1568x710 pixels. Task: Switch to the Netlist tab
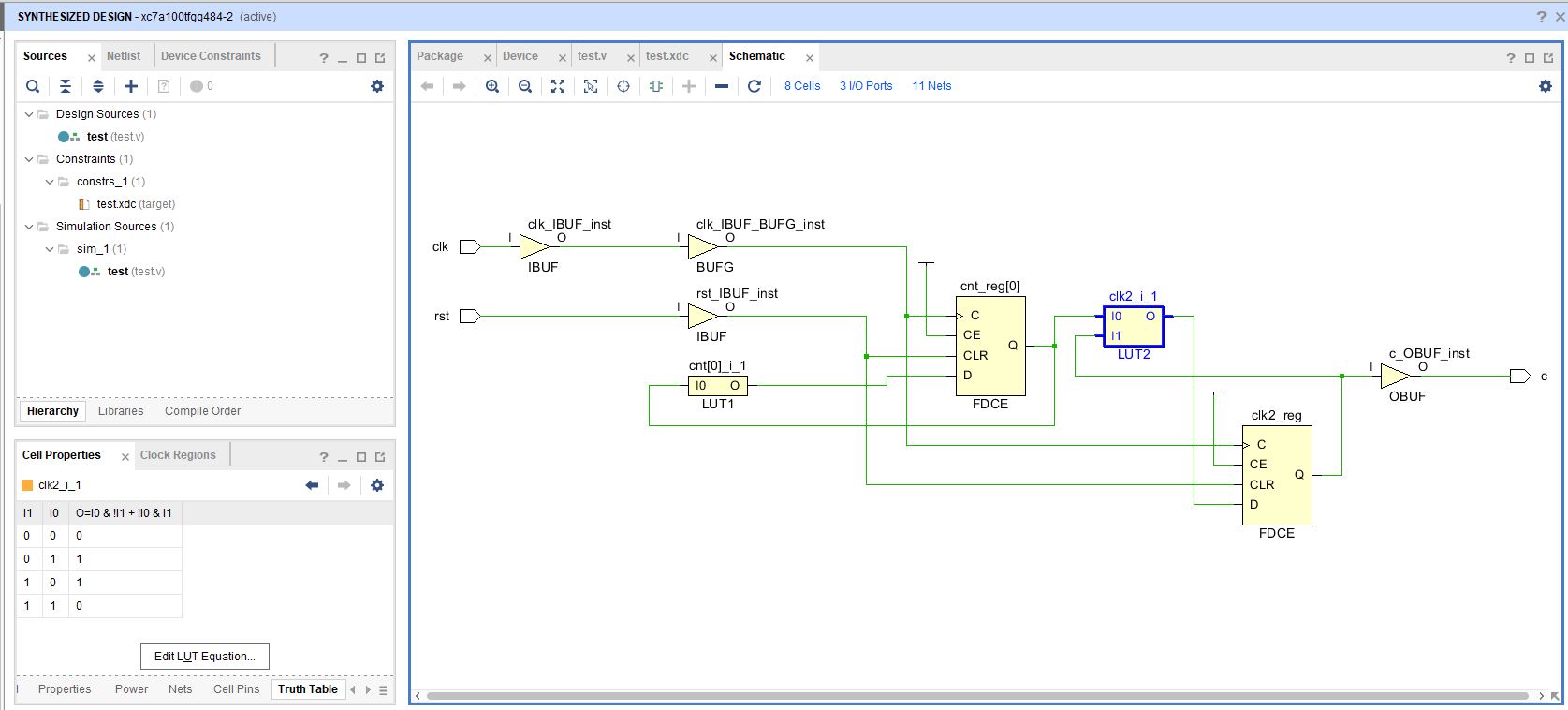[124, 56]
